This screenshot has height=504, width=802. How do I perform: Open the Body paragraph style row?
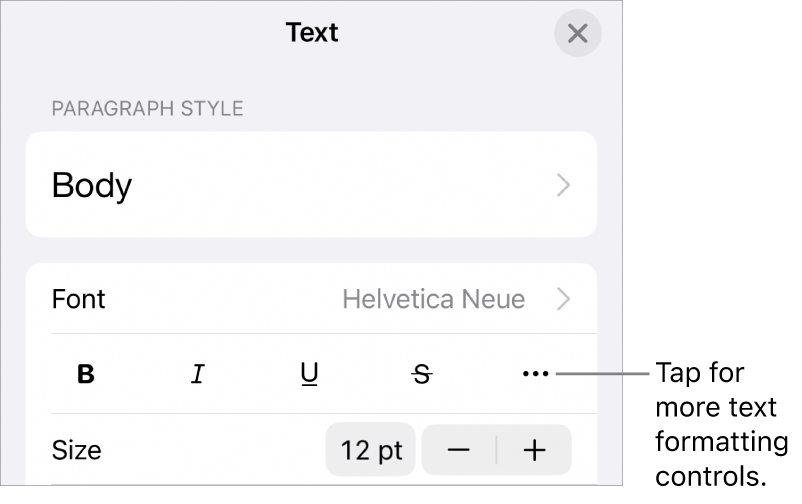[310, 185]
